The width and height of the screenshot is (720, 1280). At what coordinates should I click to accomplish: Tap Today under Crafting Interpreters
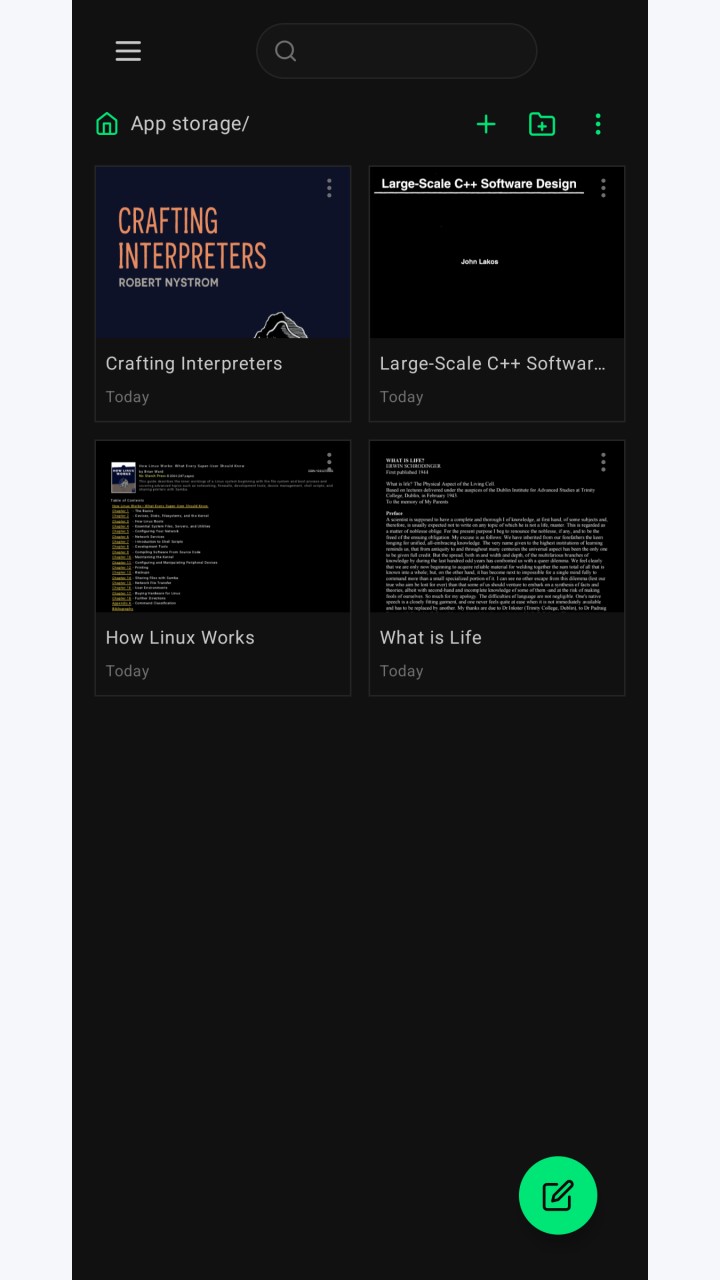127,397
